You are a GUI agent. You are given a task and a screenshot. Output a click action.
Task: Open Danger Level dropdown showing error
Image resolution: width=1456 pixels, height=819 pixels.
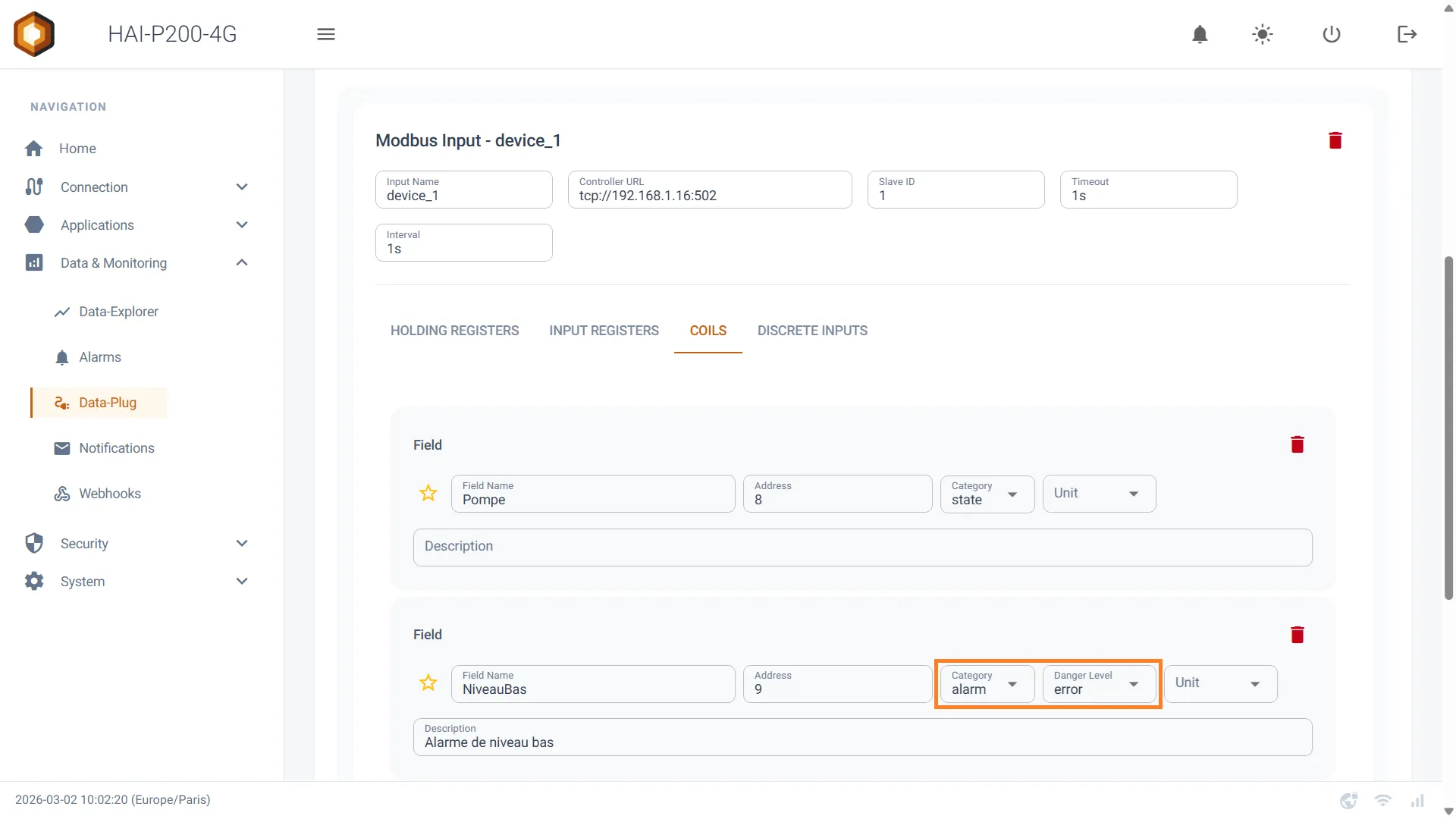[1099, 683]
